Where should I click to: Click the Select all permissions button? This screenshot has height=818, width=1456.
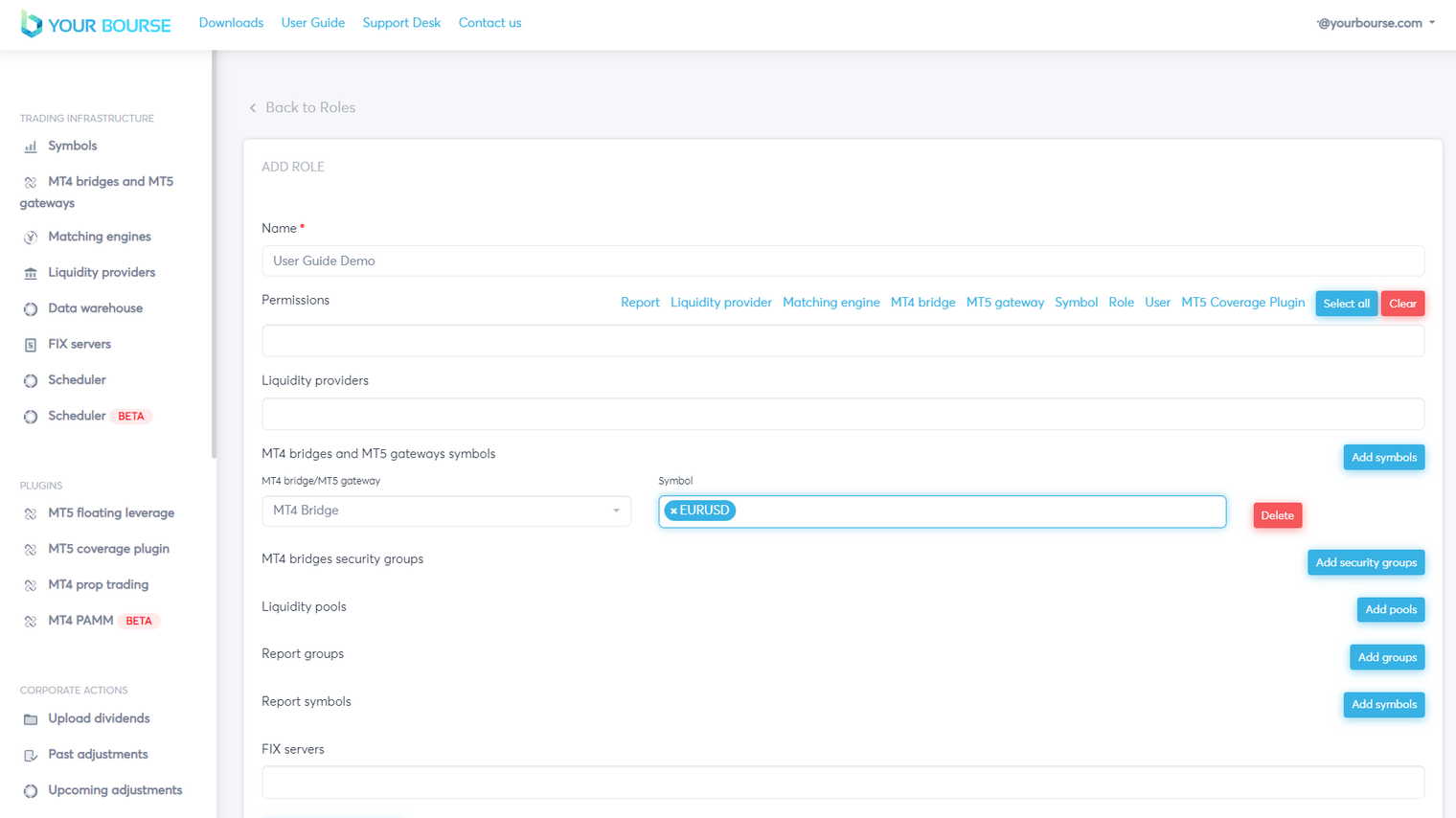click(1347, 304)
